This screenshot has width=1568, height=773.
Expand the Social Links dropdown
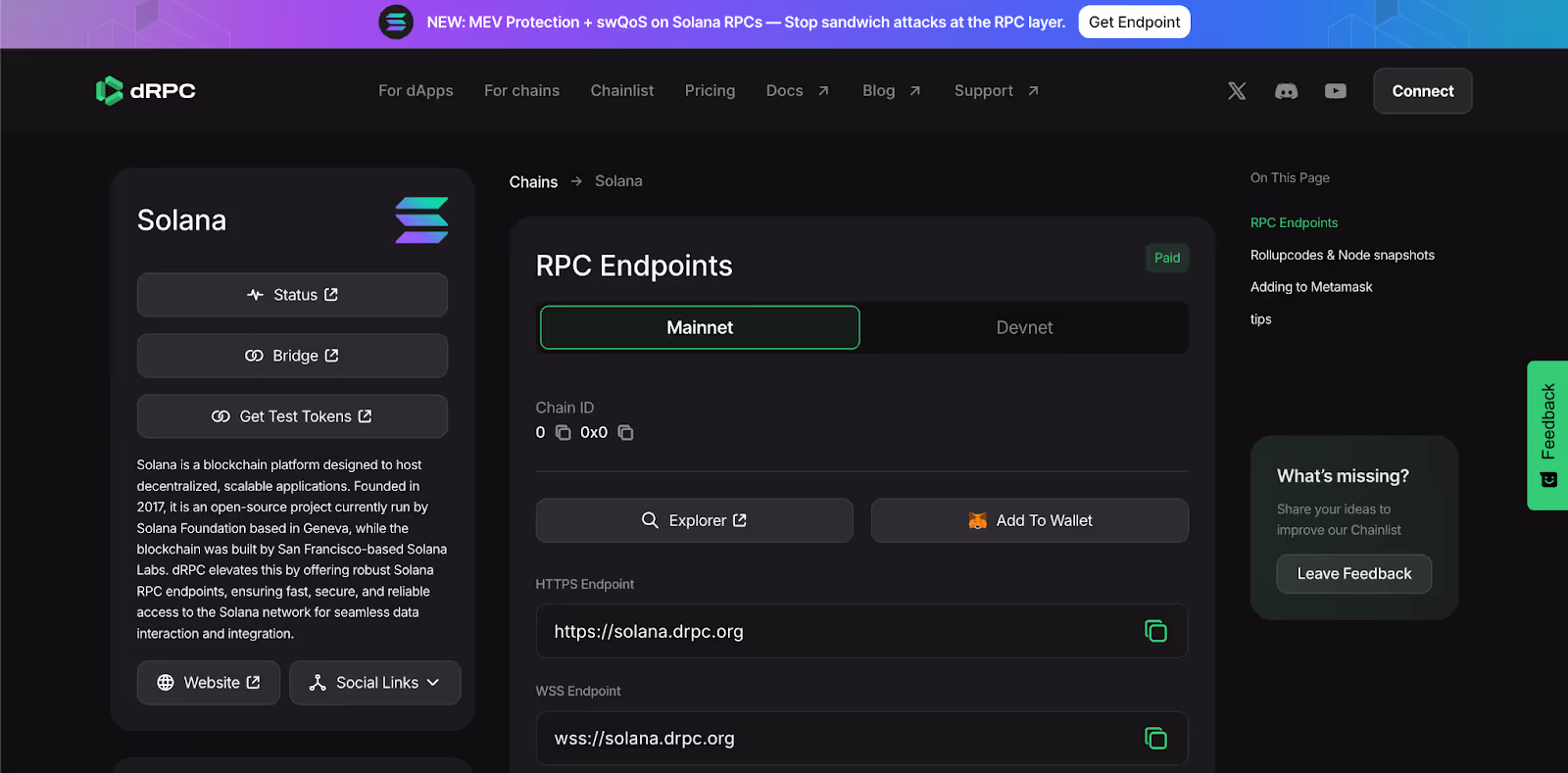tap(374, 683)
